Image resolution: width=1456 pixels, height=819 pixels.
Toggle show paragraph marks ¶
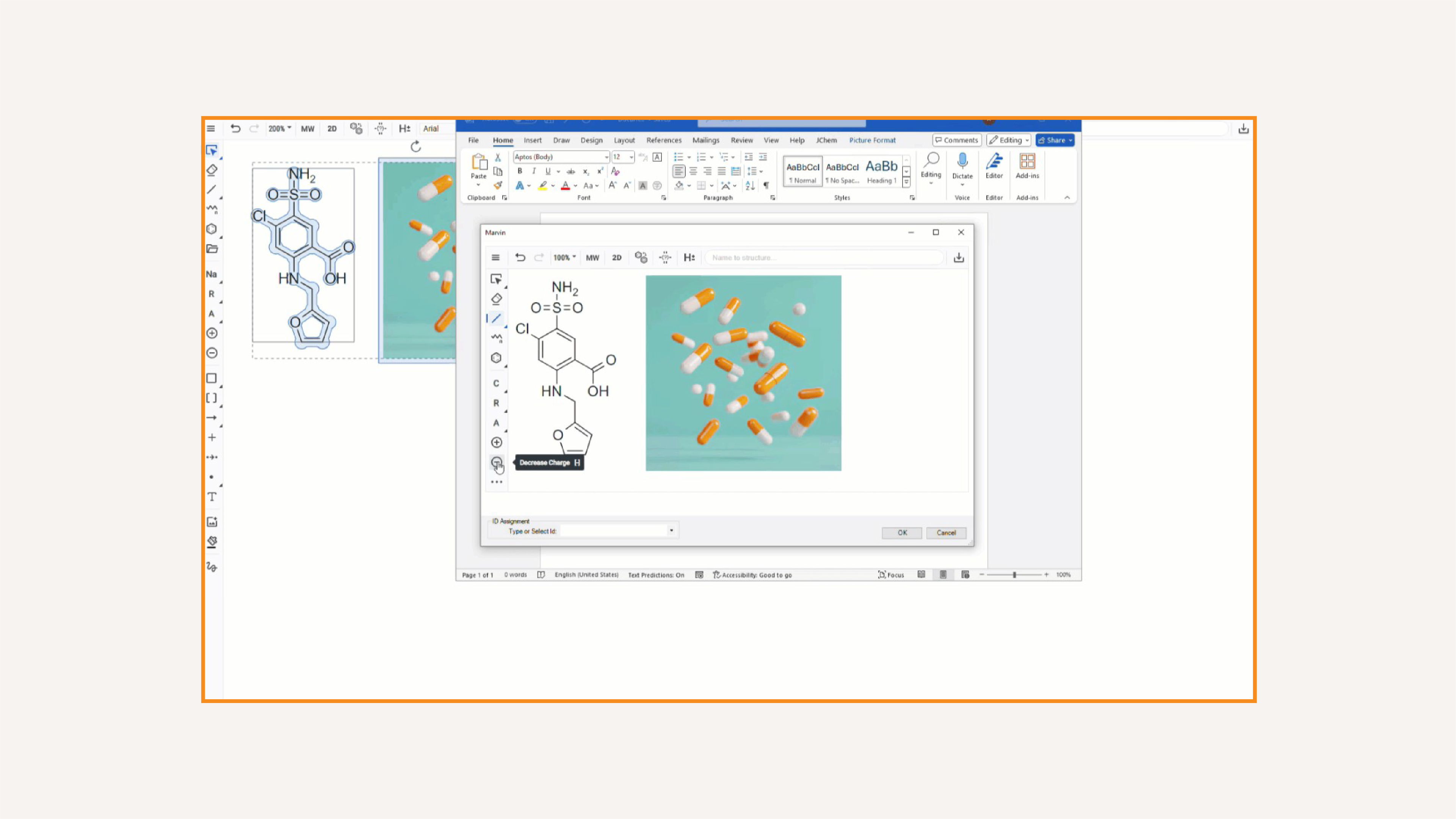766,185
